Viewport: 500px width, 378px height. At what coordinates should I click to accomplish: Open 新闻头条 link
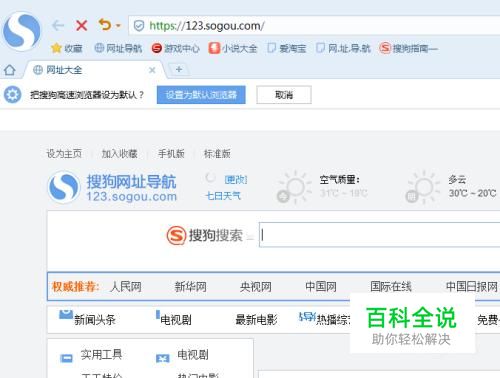click(x=95, y=320)
